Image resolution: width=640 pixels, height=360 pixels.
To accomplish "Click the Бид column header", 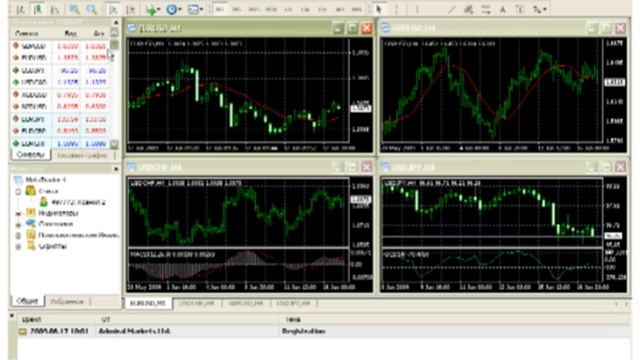I will [x=70, y=33].
